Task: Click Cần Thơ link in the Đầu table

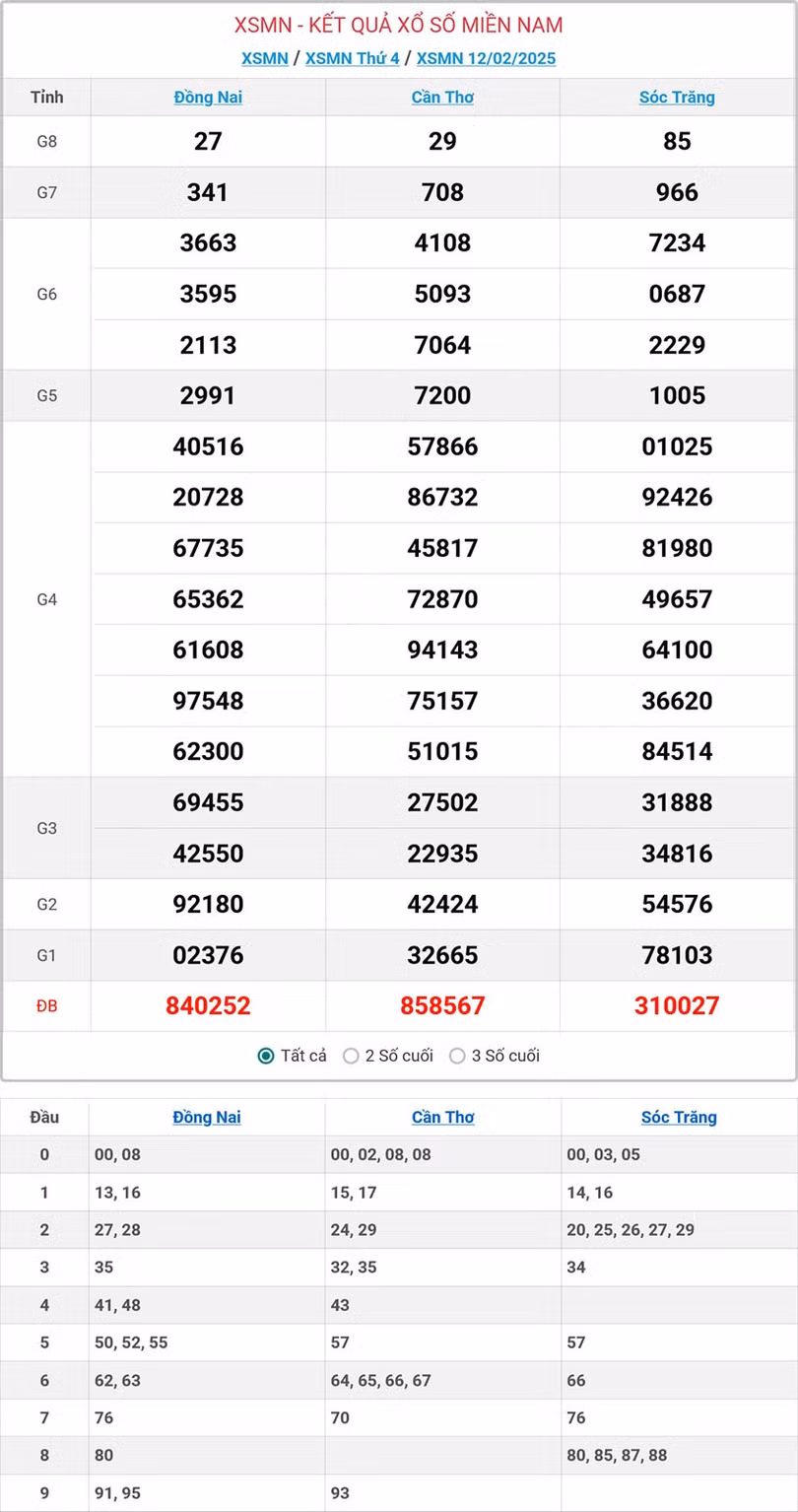Action: 443,1117
